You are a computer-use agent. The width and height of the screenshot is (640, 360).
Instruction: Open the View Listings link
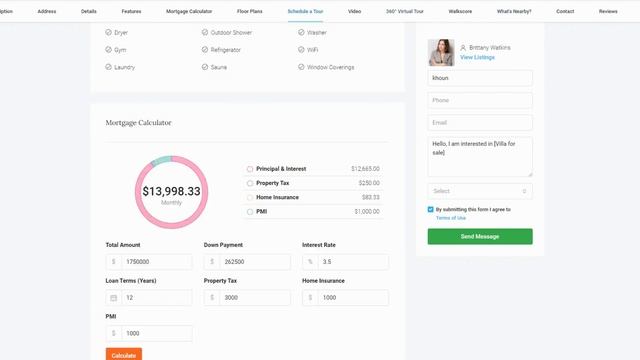(x=477, y=57)
